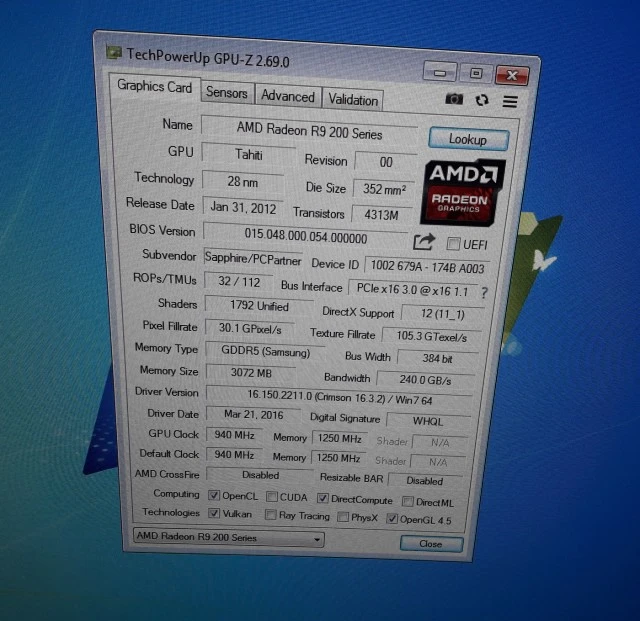Click the Subvendor Sapphire/PCPartner field
Image resolution: width=640 pixels, height=621 pixels.
253,258
